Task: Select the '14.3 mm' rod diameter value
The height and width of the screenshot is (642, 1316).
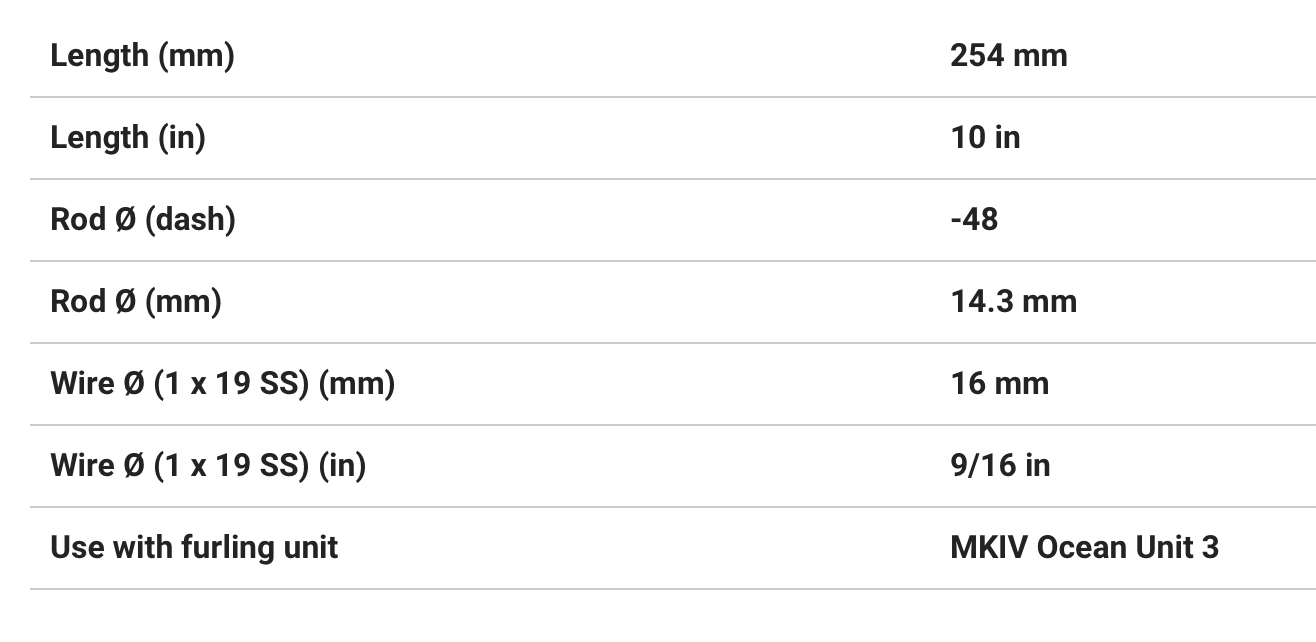Action: 1013,301
